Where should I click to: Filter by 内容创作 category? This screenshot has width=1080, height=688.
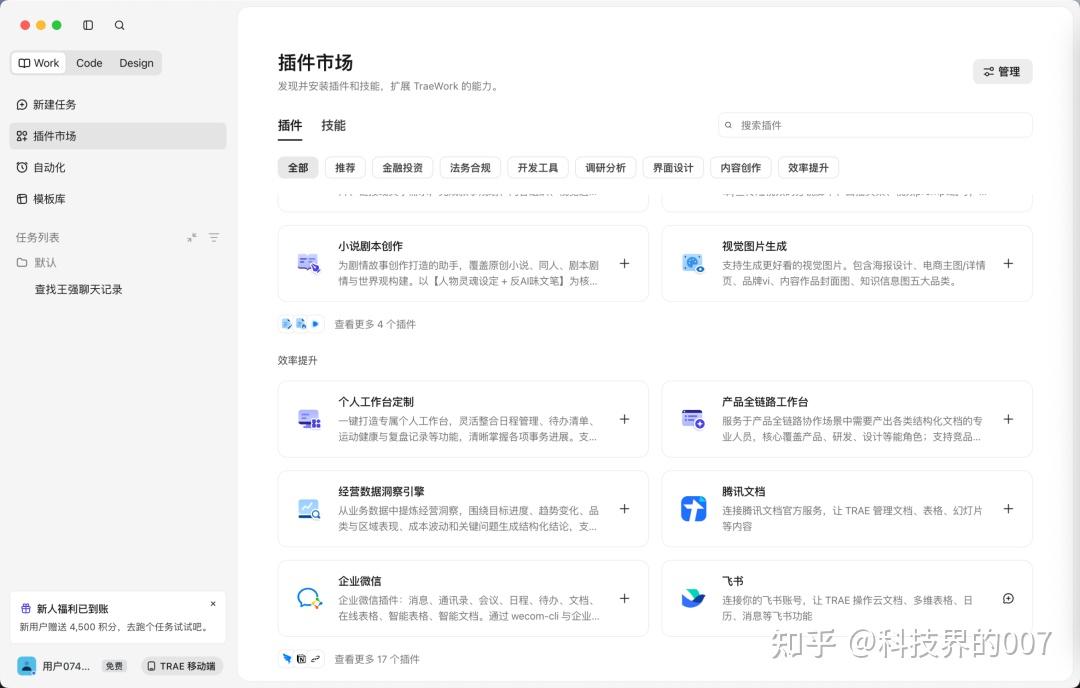pyautogui.click(x=740, y=167)
